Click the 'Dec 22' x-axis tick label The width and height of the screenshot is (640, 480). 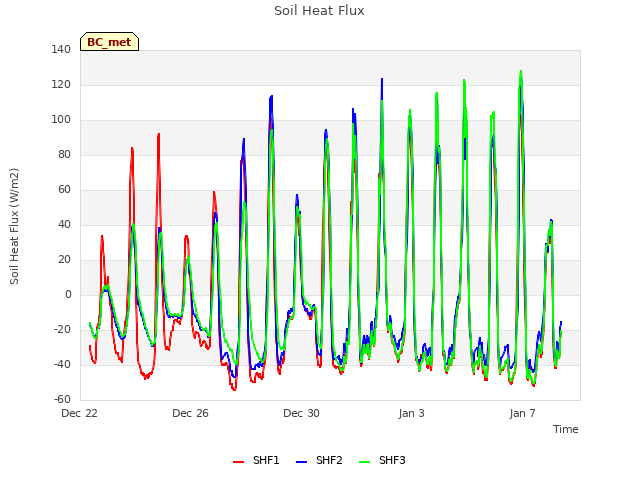[x=79, y=413]
